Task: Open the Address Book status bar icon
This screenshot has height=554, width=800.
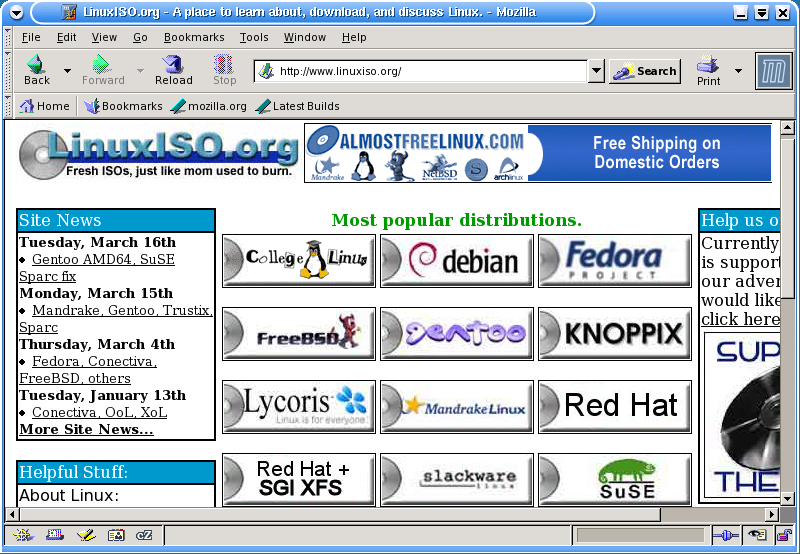Action: point(116,535)
